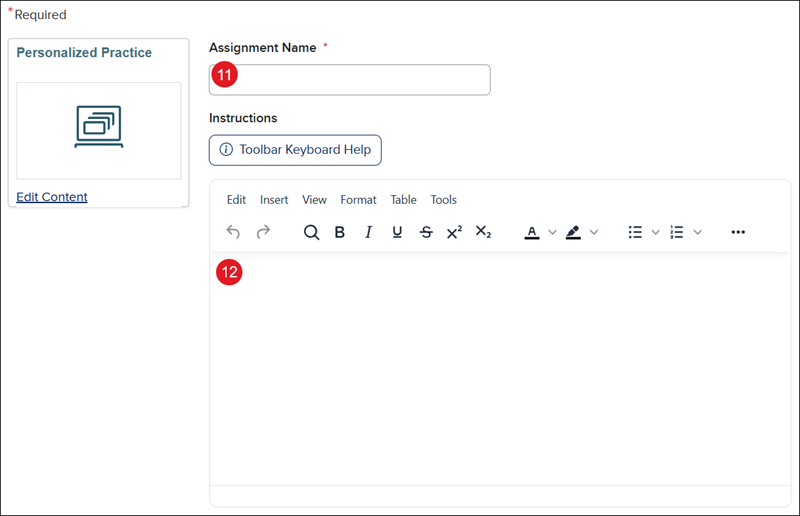Apply Subscript formatting

coord(483,232)
